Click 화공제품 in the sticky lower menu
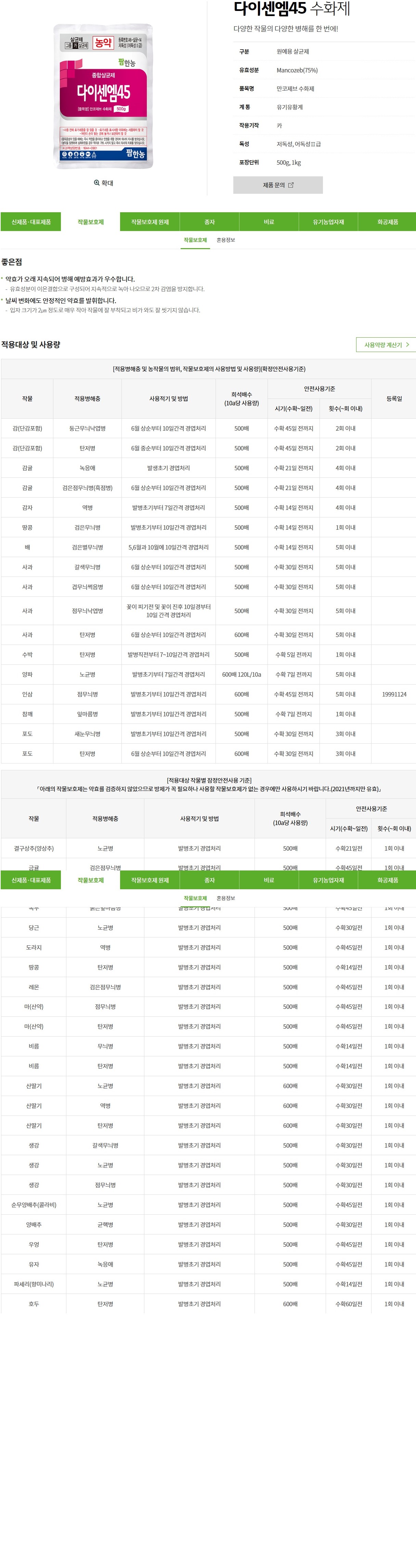 pyautogui.click(x=387, y=880)
